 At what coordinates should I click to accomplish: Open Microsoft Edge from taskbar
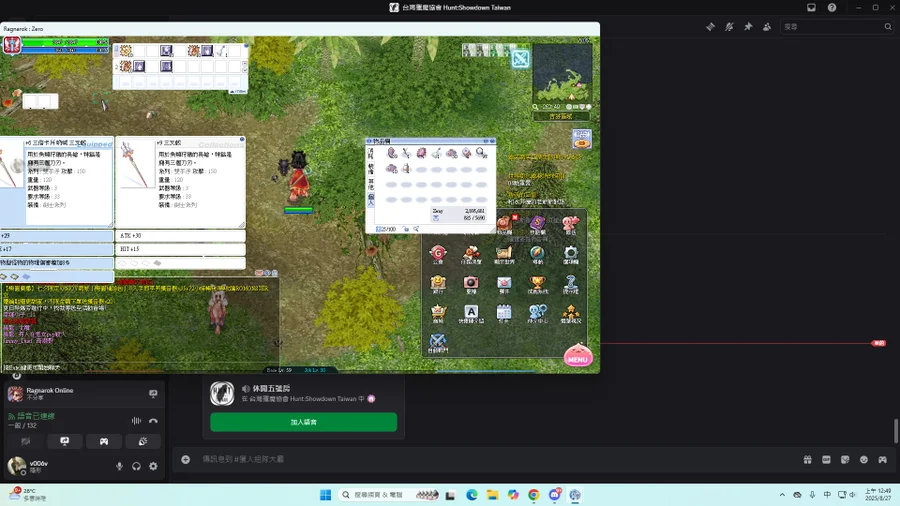point(472,495)
